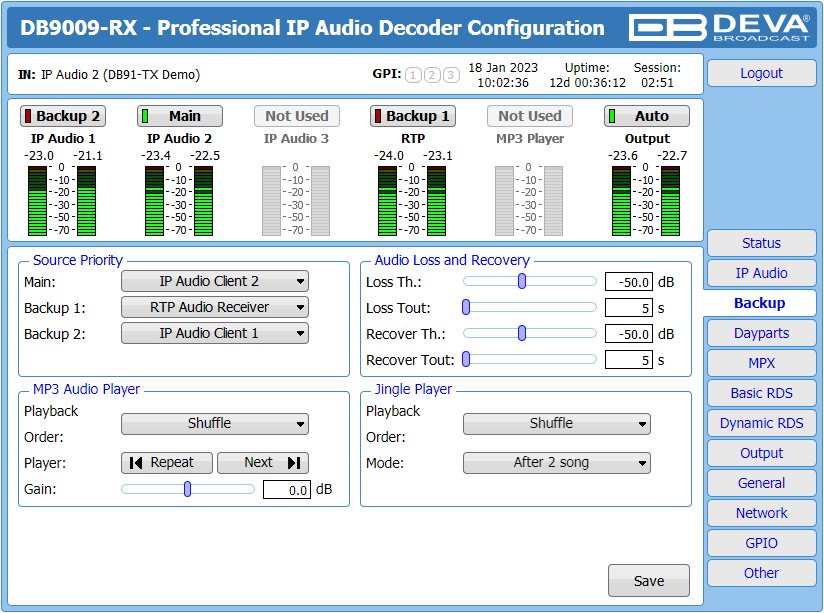Image resolution: width=824 pixels, height=613 pixels.
Task: Toggle the Auto output button
Action: tap(647, 116)
